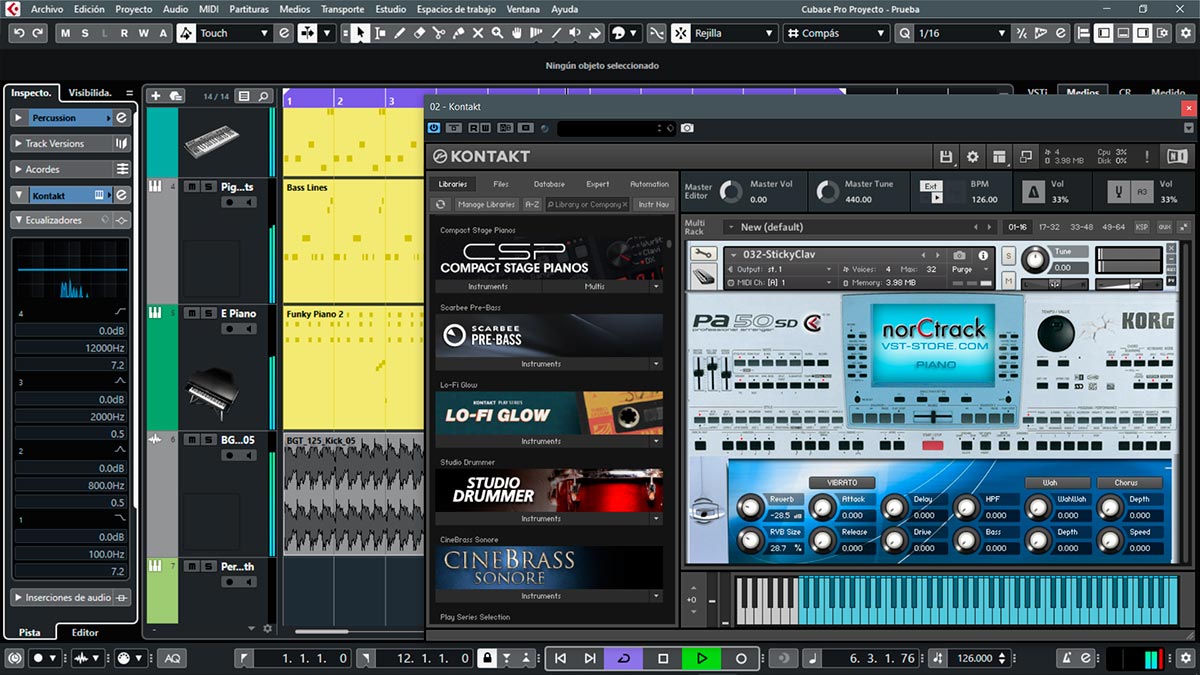
Task: Minimize Kontakt rack view icon
Action: tap(1025, 156)
